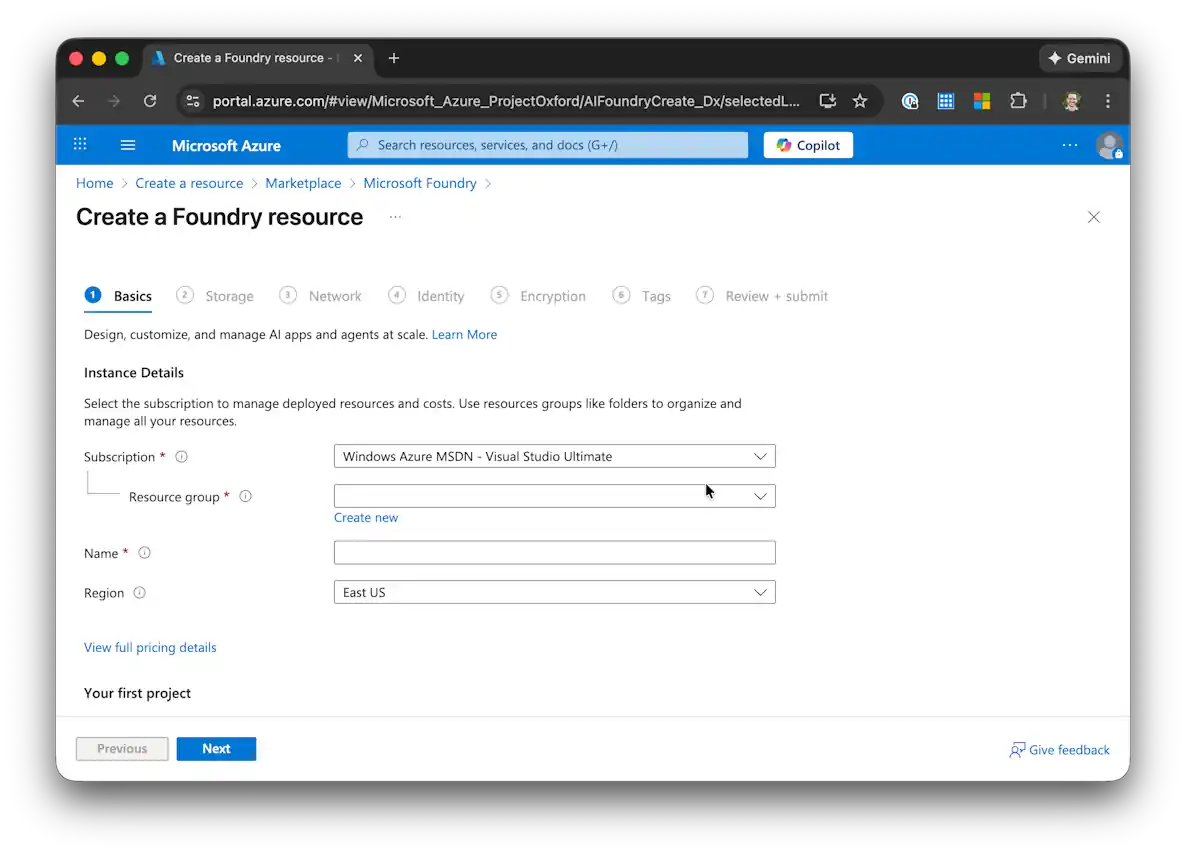This screenshot has width=1186, height=855.
Task: Click info icon next to Region
Action: 139,593
